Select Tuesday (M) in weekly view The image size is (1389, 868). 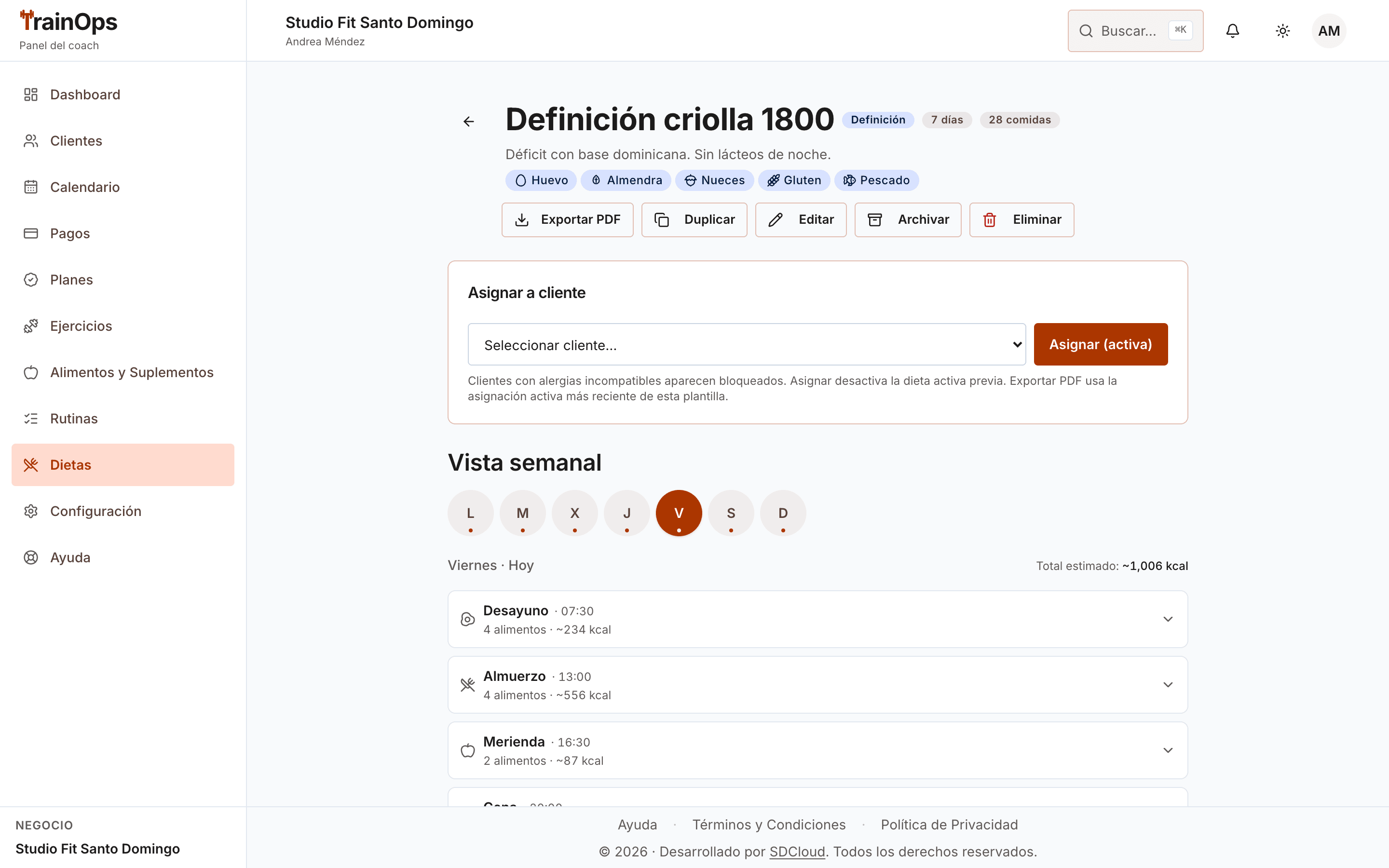pos(523,513)
